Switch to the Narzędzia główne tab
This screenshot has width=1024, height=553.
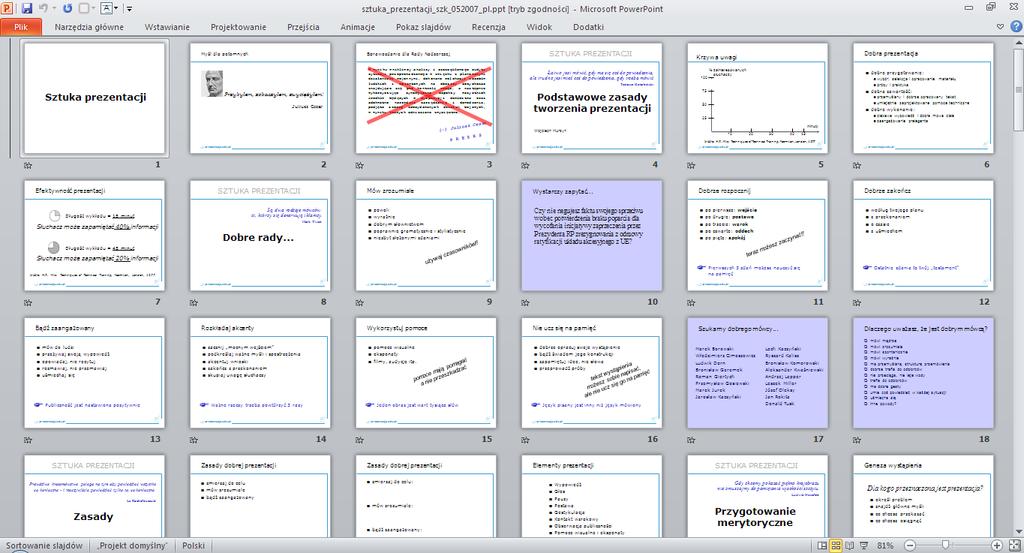[x=89, y=27]
